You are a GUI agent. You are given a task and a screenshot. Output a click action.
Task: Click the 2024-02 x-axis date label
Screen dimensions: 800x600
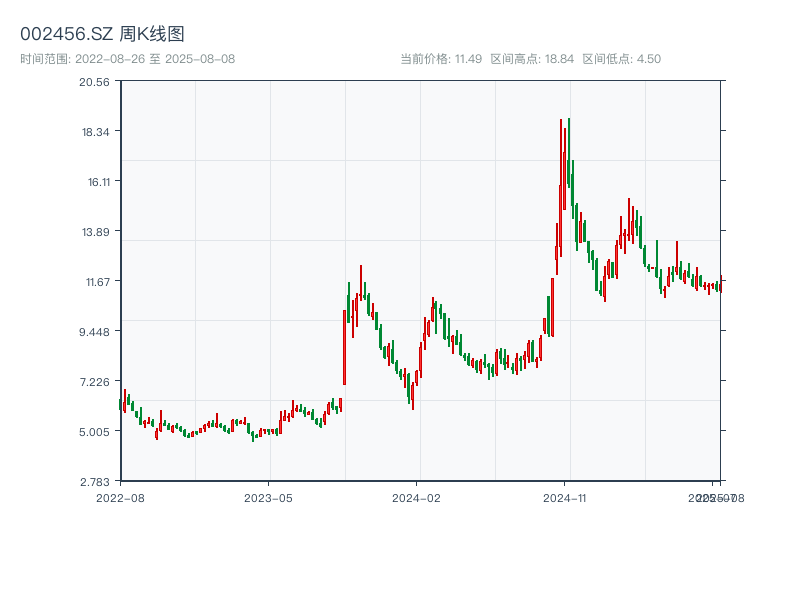click(416, 497)
